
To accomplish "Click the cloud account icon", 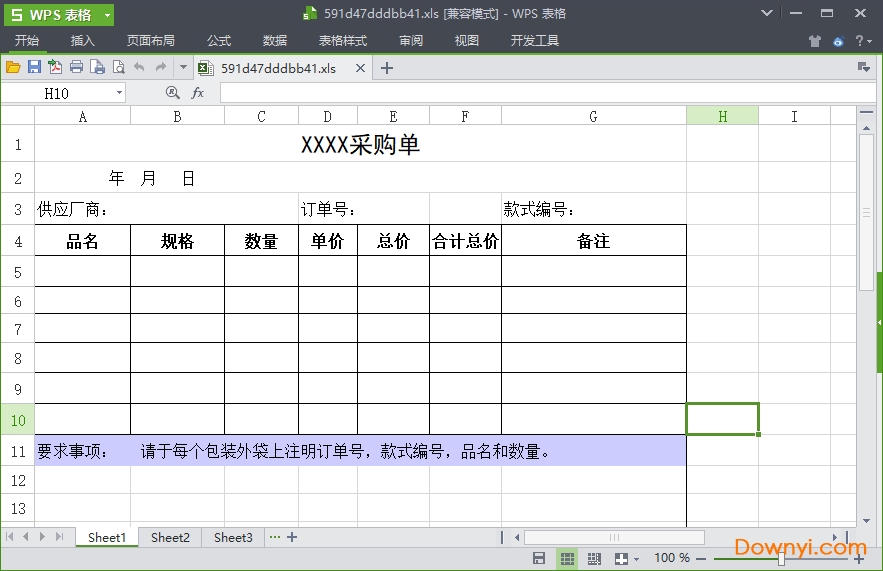I will pyautogui.click(x=839, y=41).
